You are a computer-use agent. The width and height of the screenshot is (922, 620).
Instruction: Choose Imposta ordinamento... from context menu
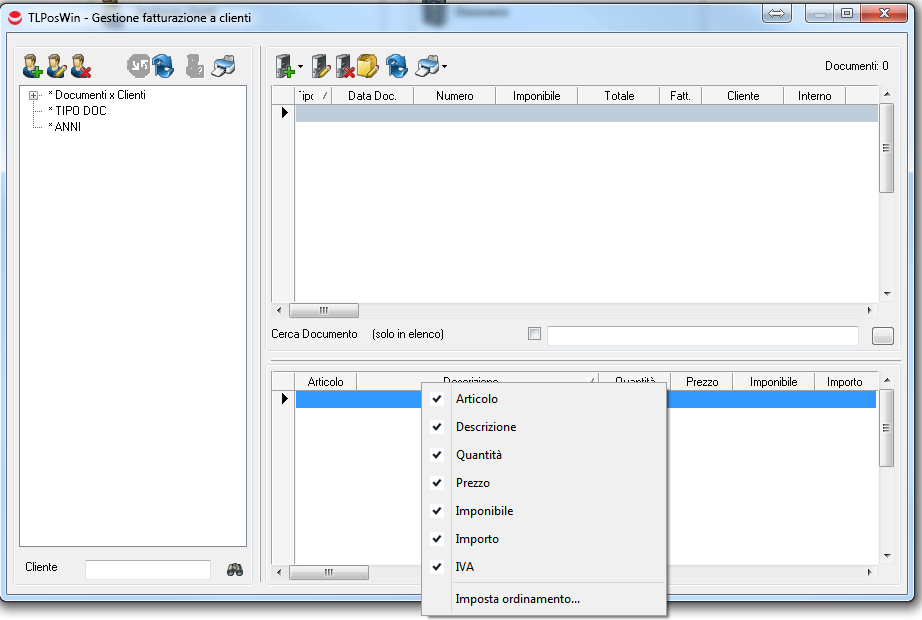pyautogui.click(x=517, y=599)
